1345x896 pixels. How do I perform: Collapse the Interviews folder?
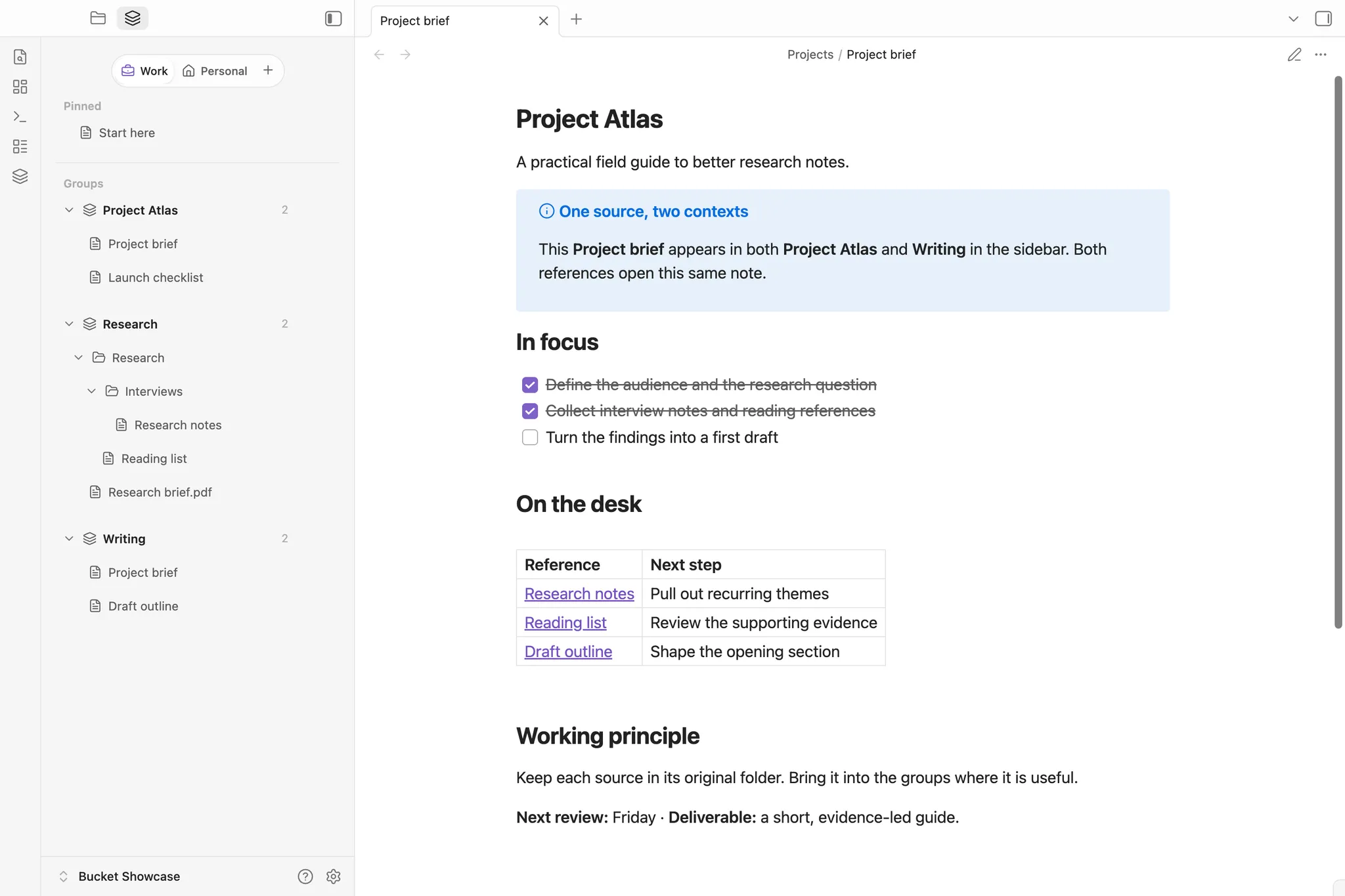pyautogui.click(x=91, y=391)
